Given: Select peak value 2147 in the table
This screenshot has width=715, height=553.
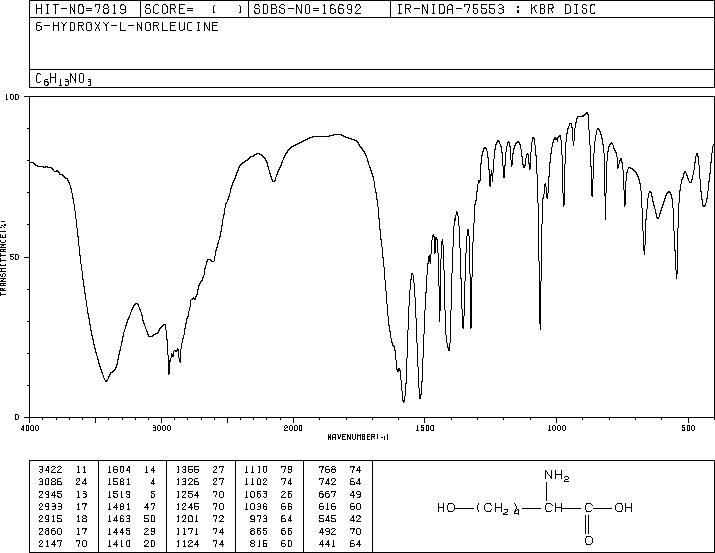Looking at the screenshot, I should 50,543.
